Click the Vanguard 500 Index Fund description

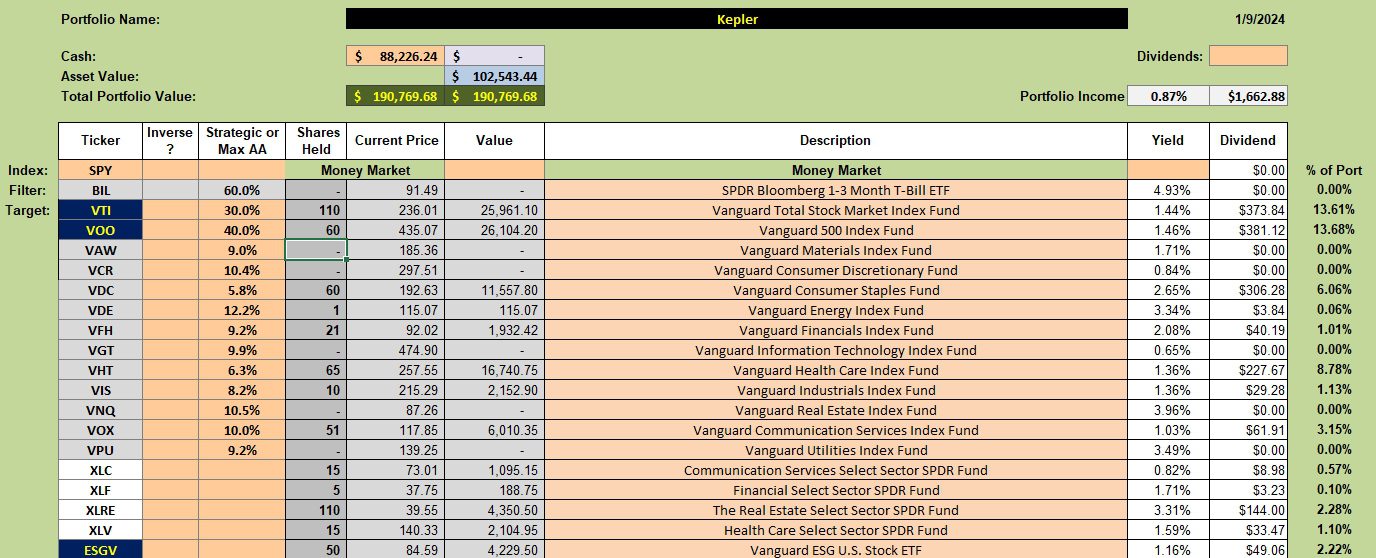(835, 230)
